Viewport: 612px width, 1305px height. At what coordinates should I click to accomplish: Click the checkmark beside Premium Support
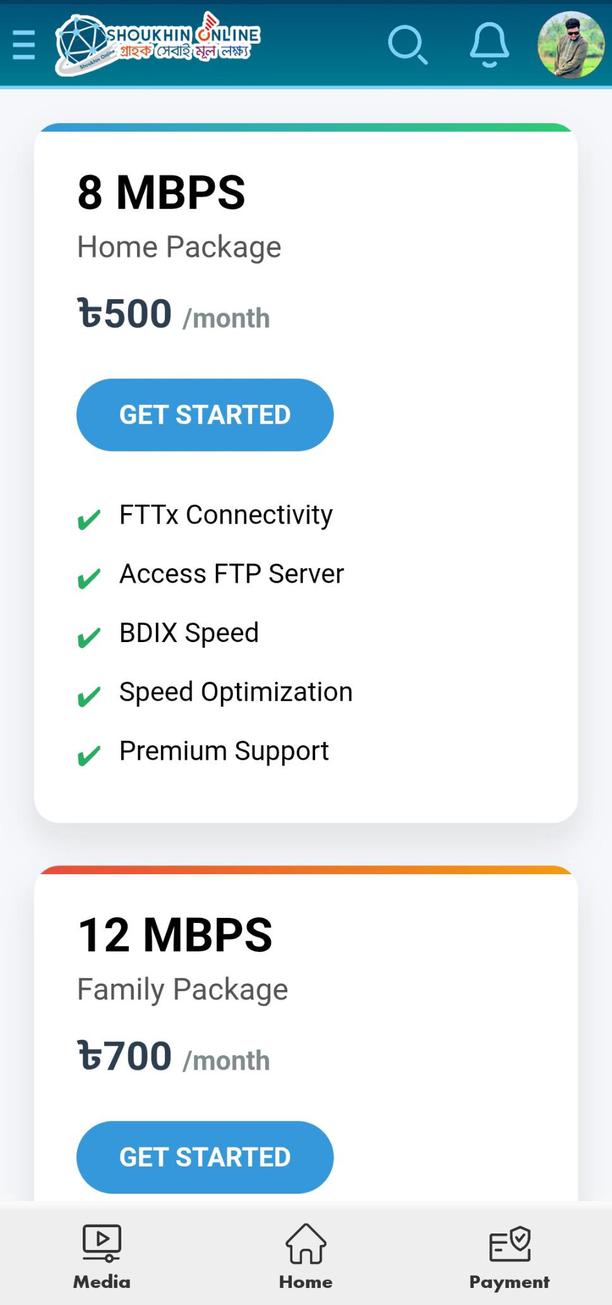coord(89,755)
